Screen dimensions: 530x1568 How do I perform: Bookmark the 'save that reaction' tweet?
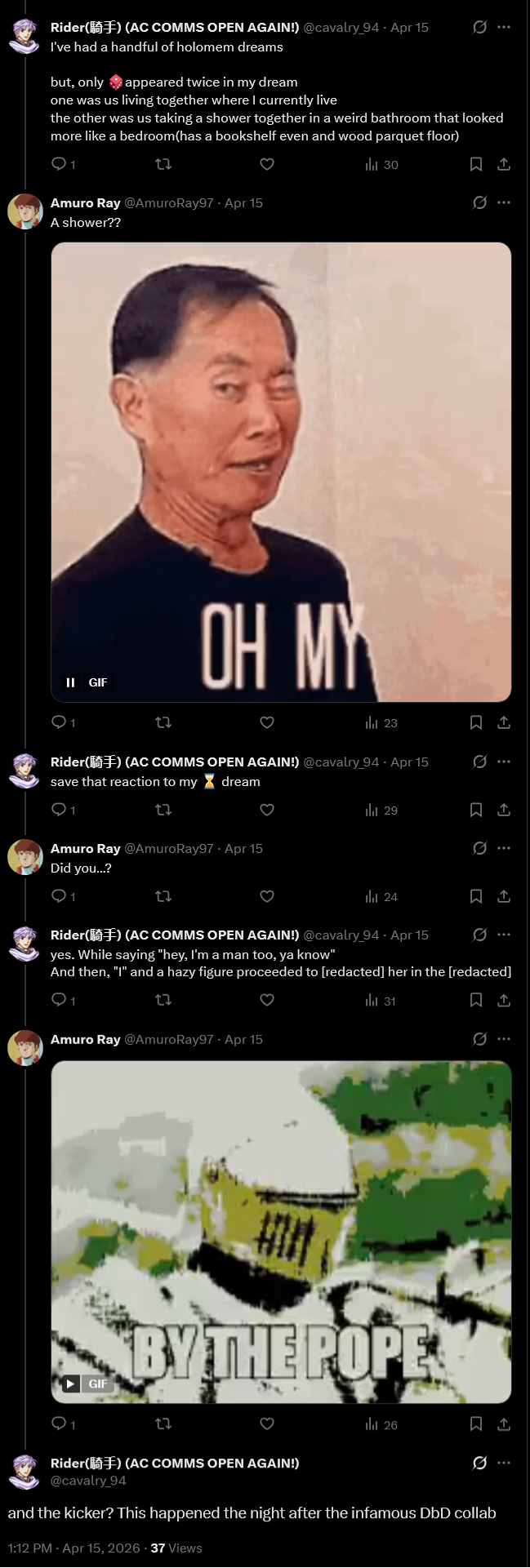[476, 810]
